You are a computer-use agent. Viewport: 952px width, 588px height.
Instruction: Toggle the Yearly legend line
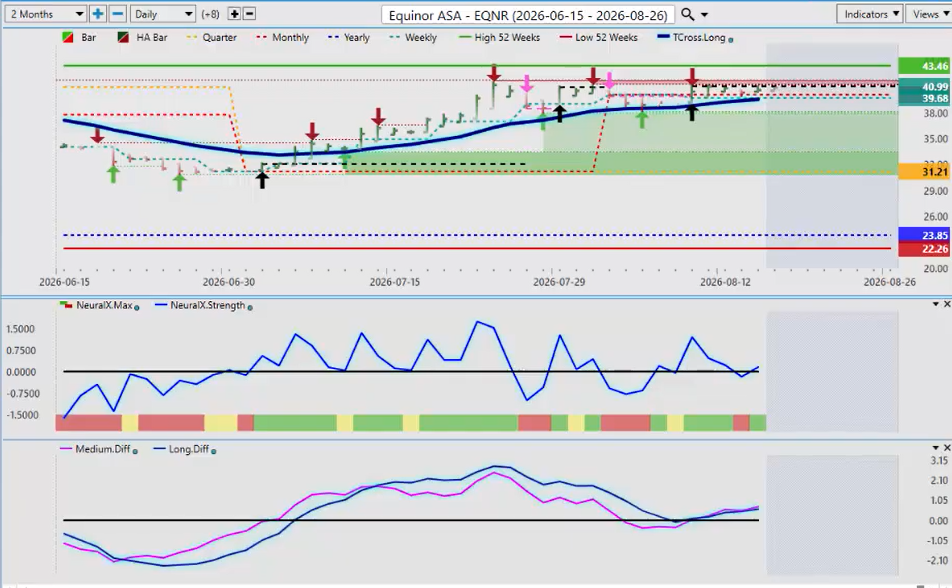[x=349, y=38]
